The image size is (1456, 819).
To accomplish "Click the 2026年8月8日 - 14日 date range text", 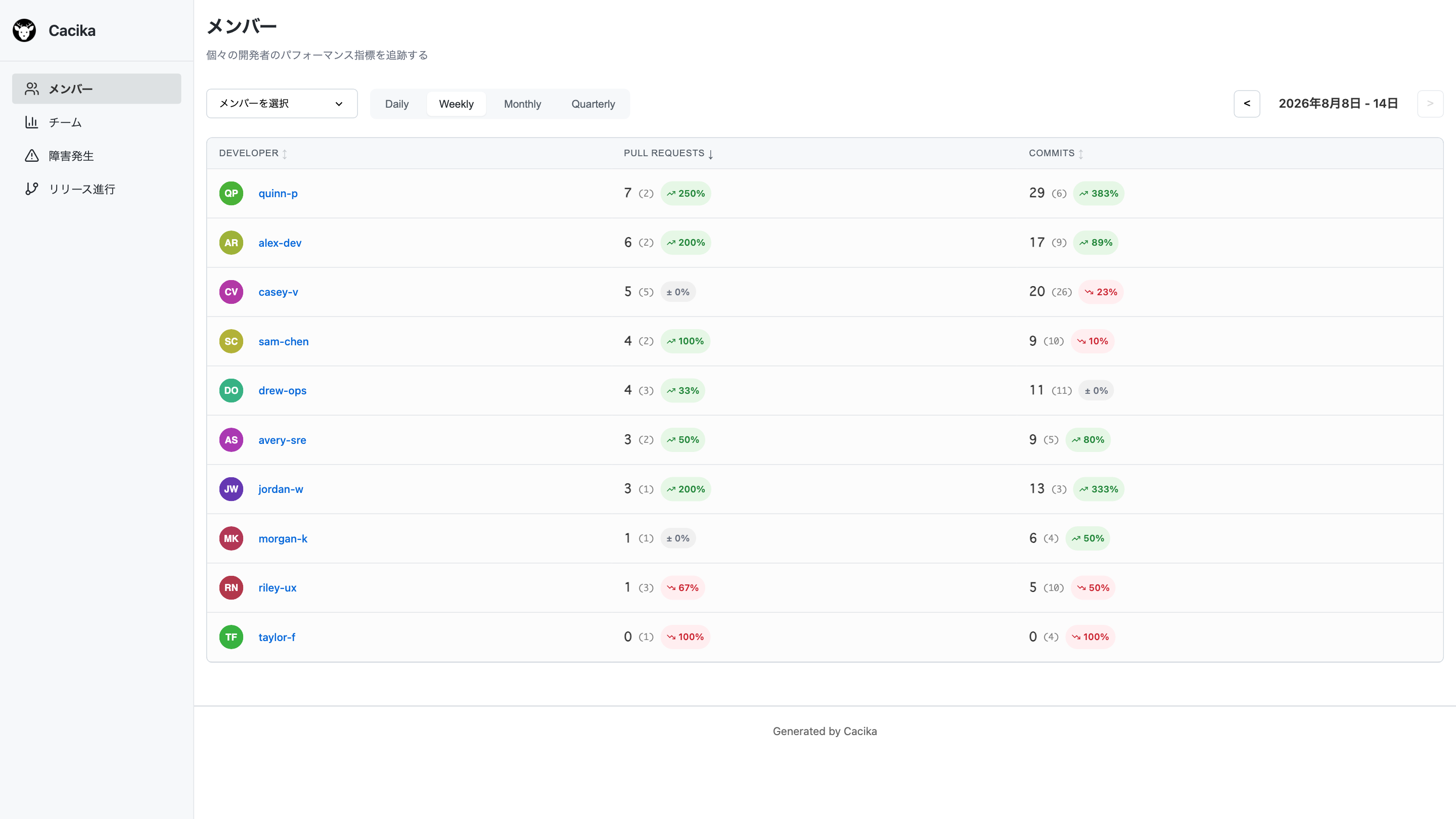I will point(1338,104).
